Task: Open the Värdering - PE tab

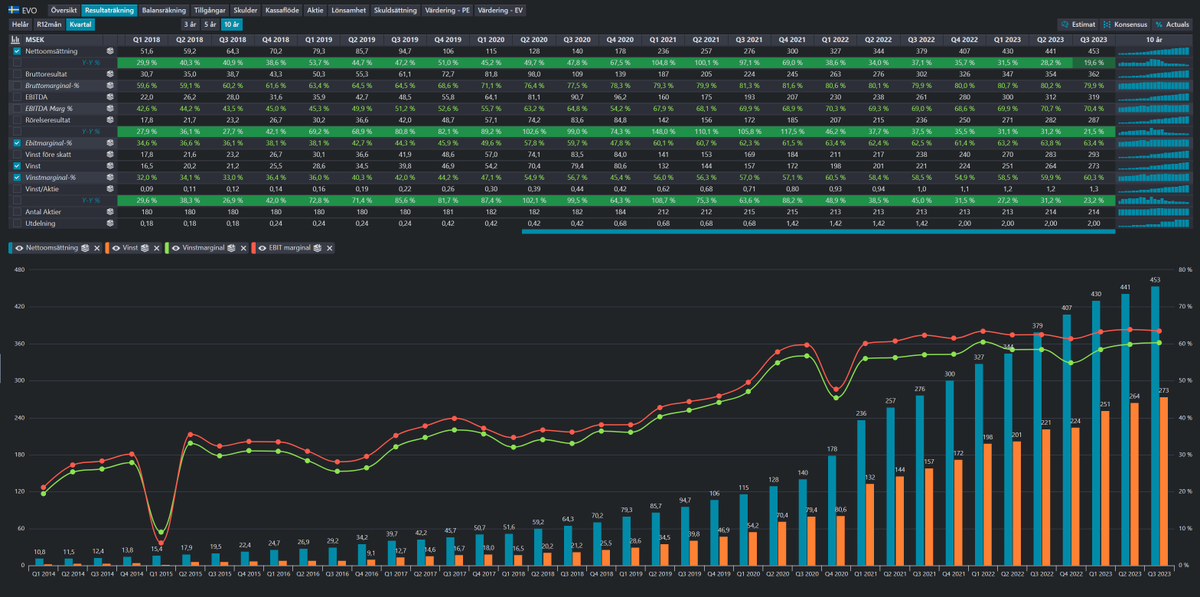Action: pos(446,10)
